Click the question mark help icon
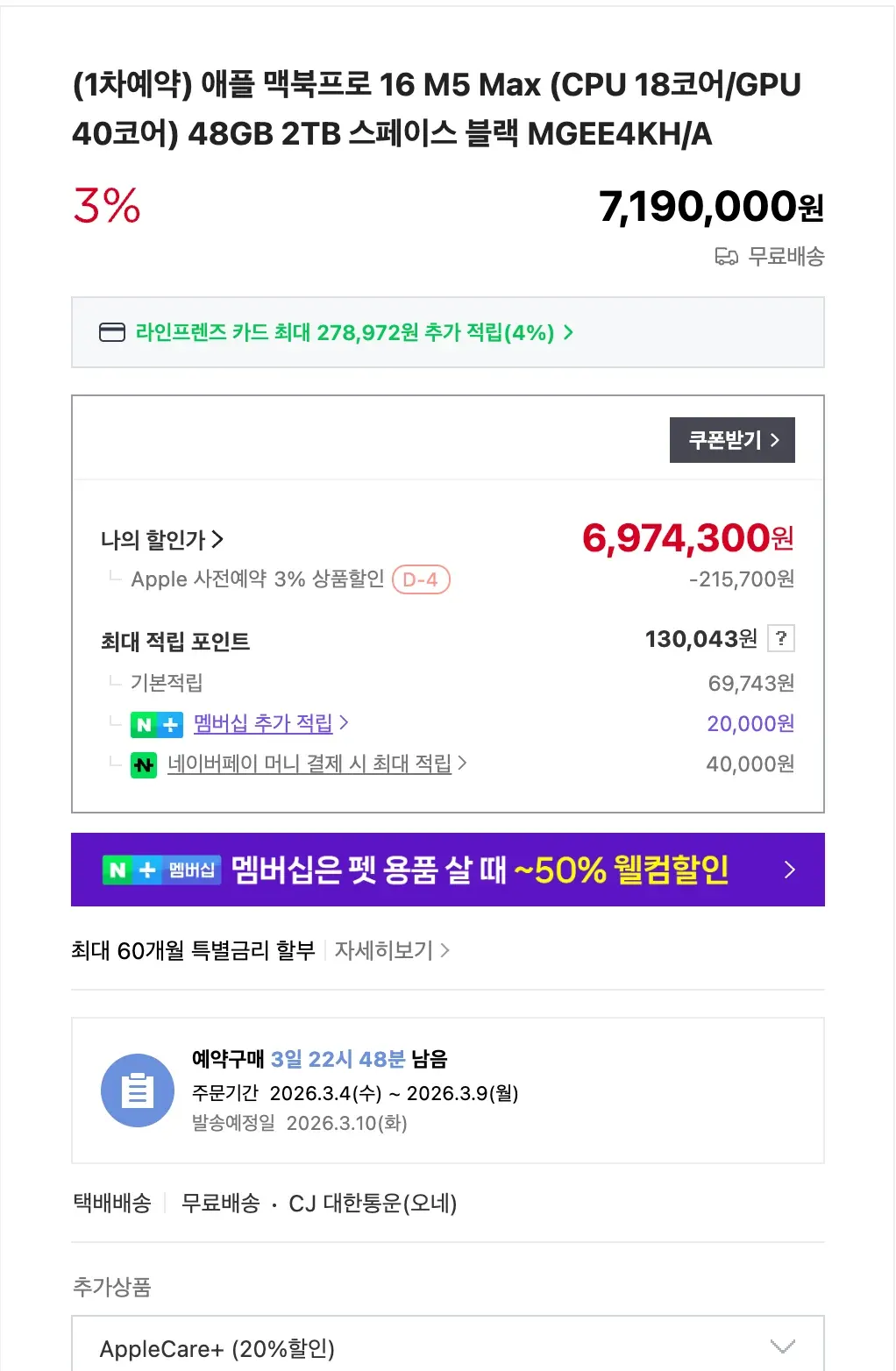The image size is (896, 1371). (x=780, y=638)
